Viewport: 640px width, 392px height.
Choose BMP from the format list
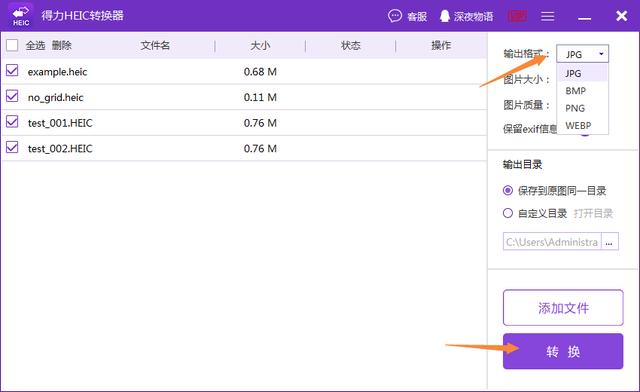[582, 91]
